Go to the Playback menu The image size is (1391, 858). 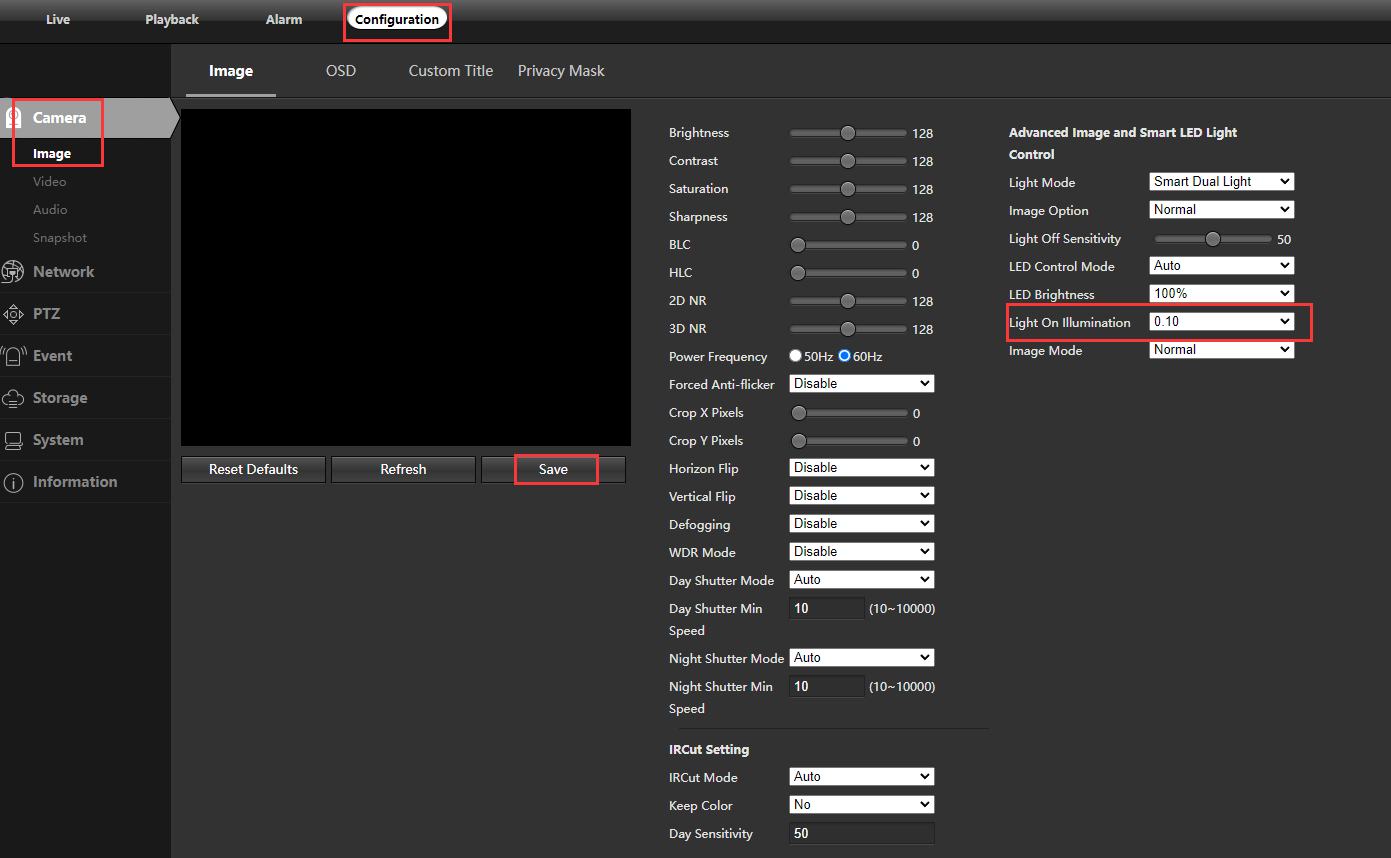[x=172, y=20]
